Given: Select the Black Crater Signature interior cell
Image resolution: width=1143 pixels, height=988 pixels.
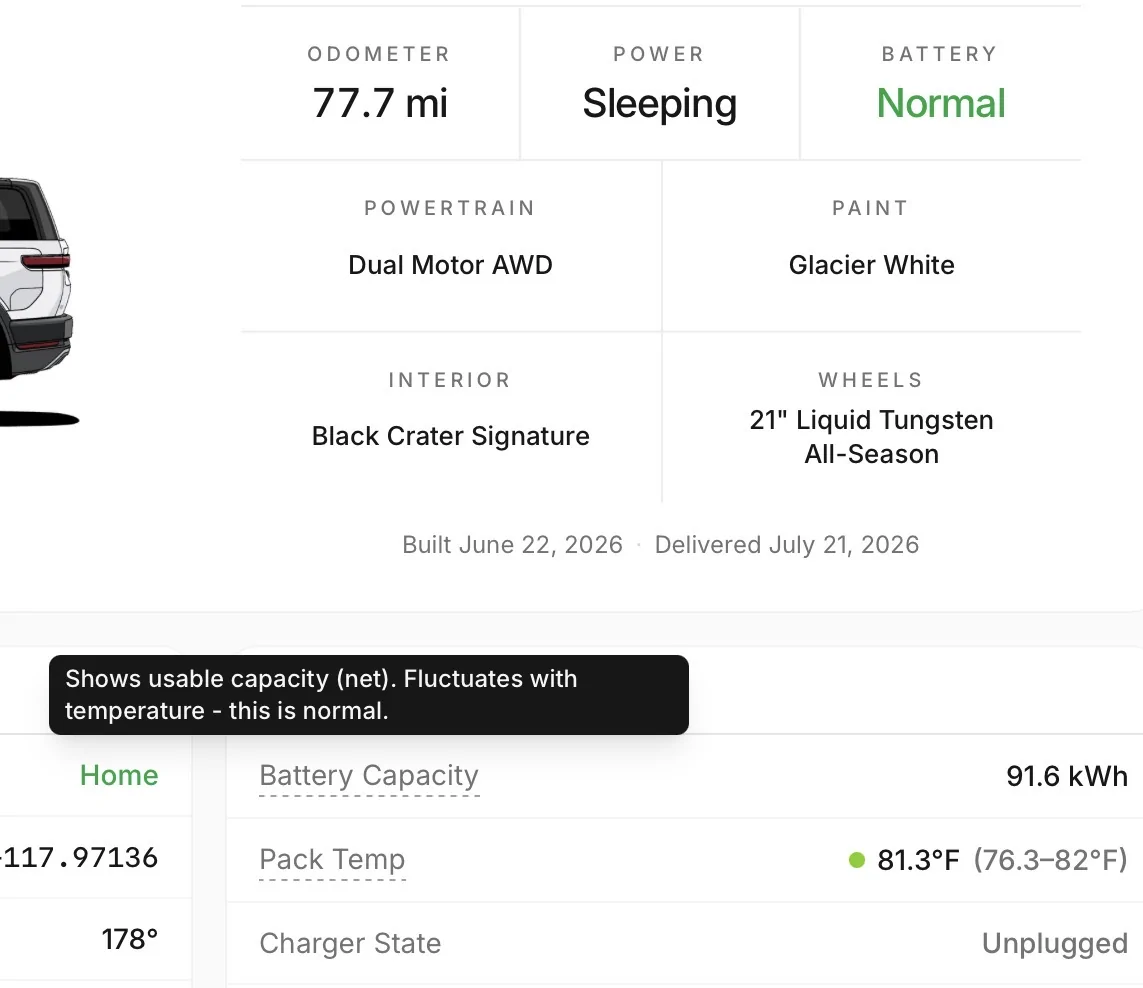Looking at the screenshot, I should 450,419.
